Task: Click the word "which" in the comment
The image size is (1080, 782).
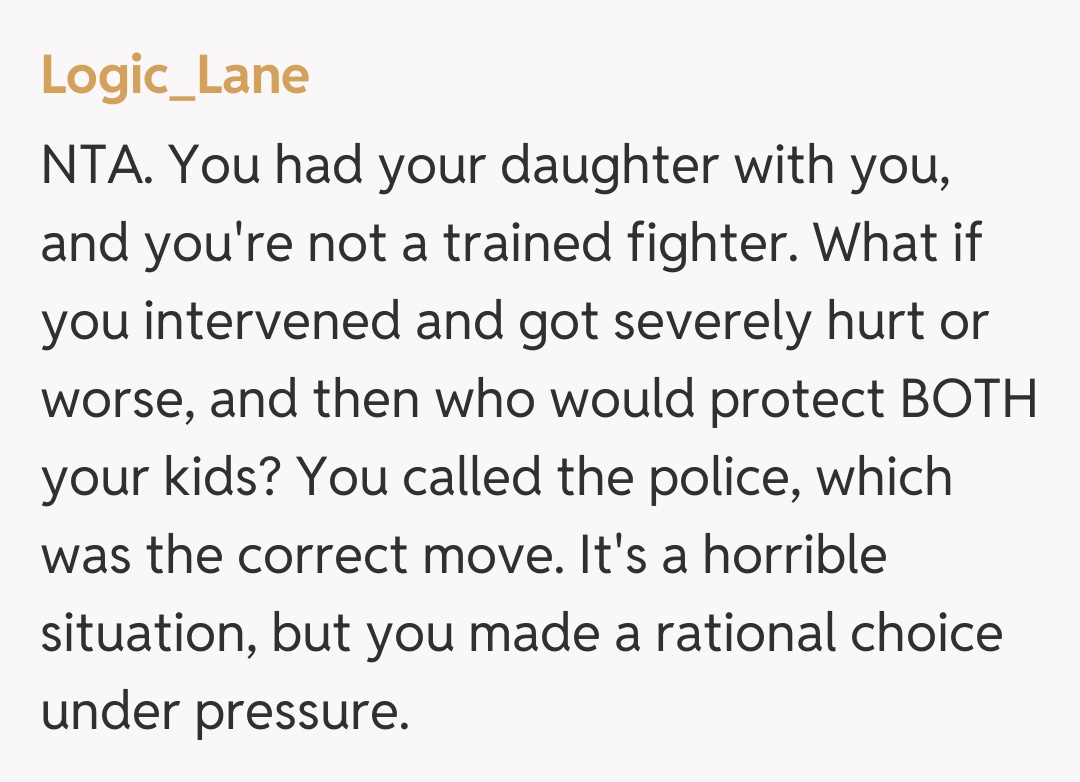Action: pos(884,478)
